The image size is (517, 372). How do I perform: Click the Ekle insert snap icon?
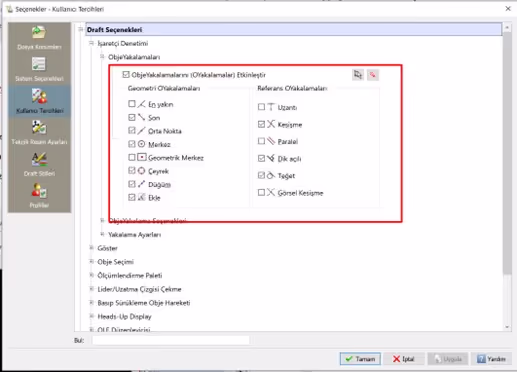click(x=141, y=197)
